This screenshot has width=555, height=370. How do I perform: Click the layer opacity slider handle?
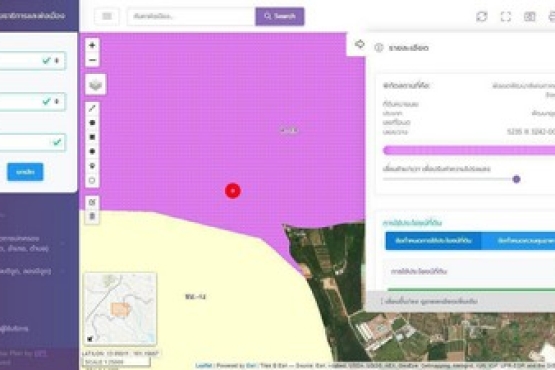point(516,179)
